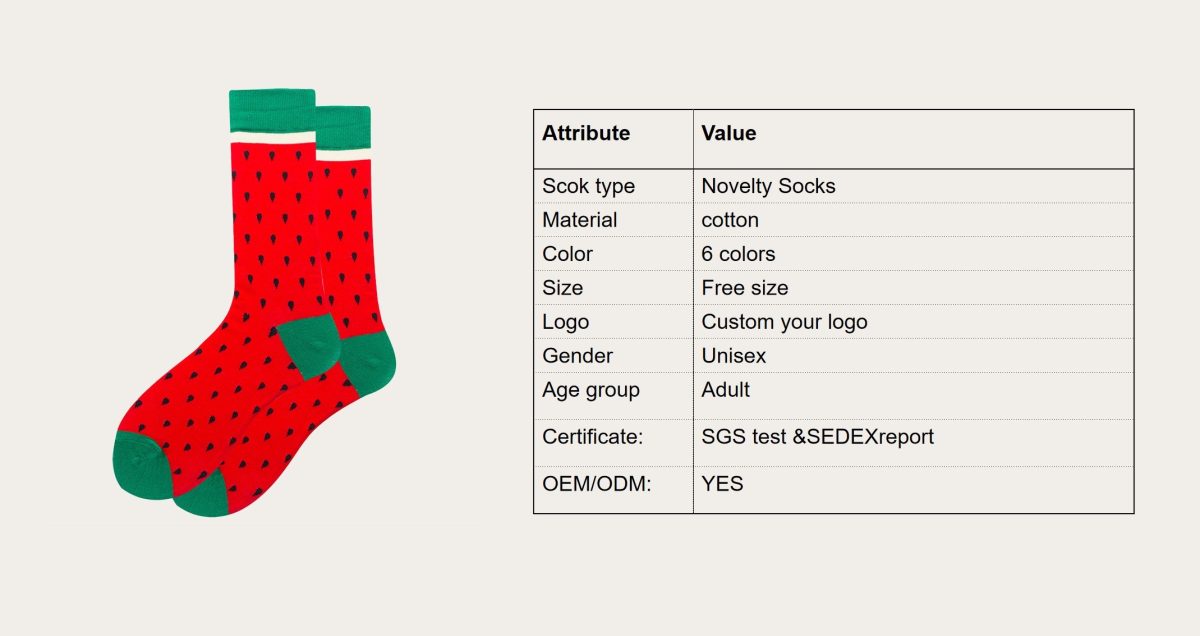The height and width of the screenshot is (636, 1200).
Task: Click the YES value for OEM/ODM
Action: (722, 485)
